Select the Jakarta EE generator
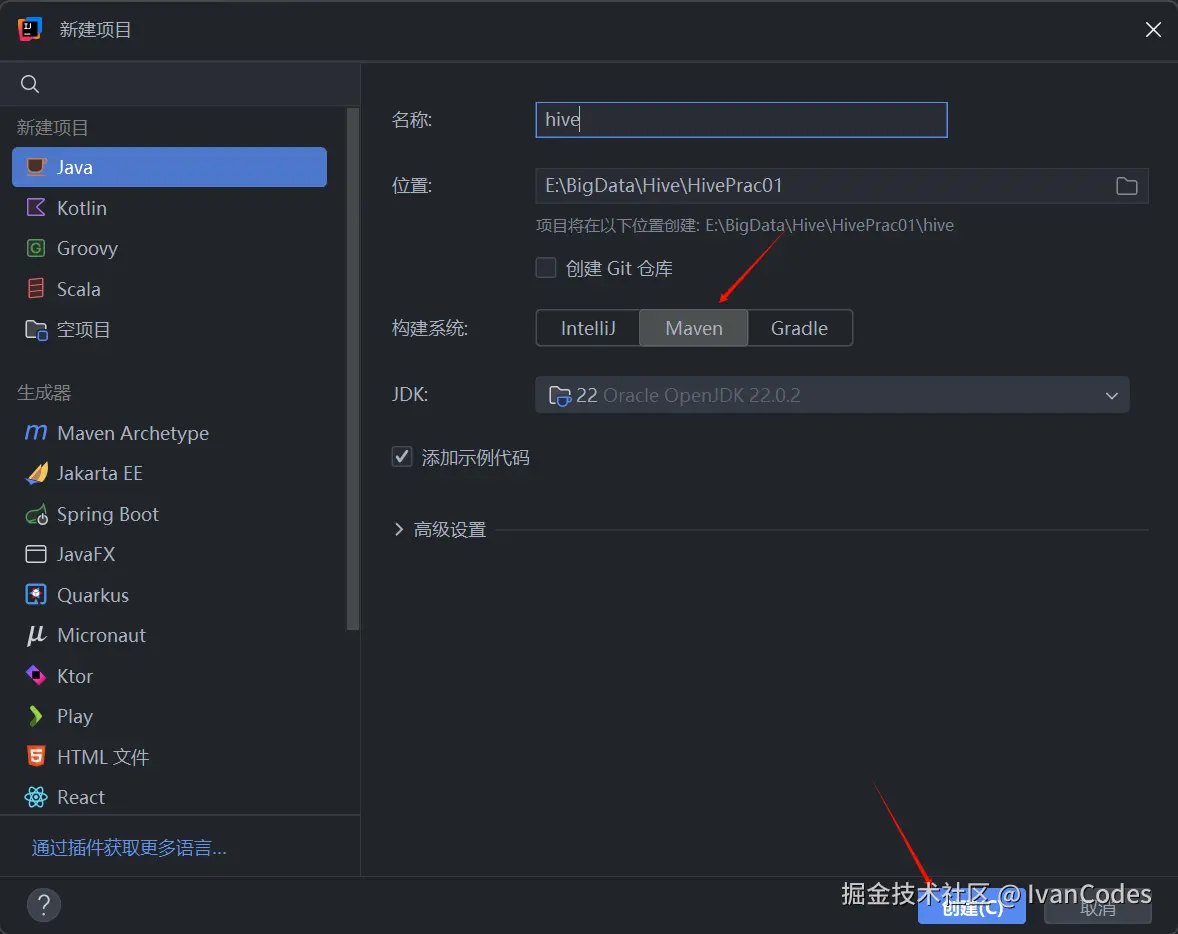Viewport: 1178px width, 934px height. (x=97, y=473)
